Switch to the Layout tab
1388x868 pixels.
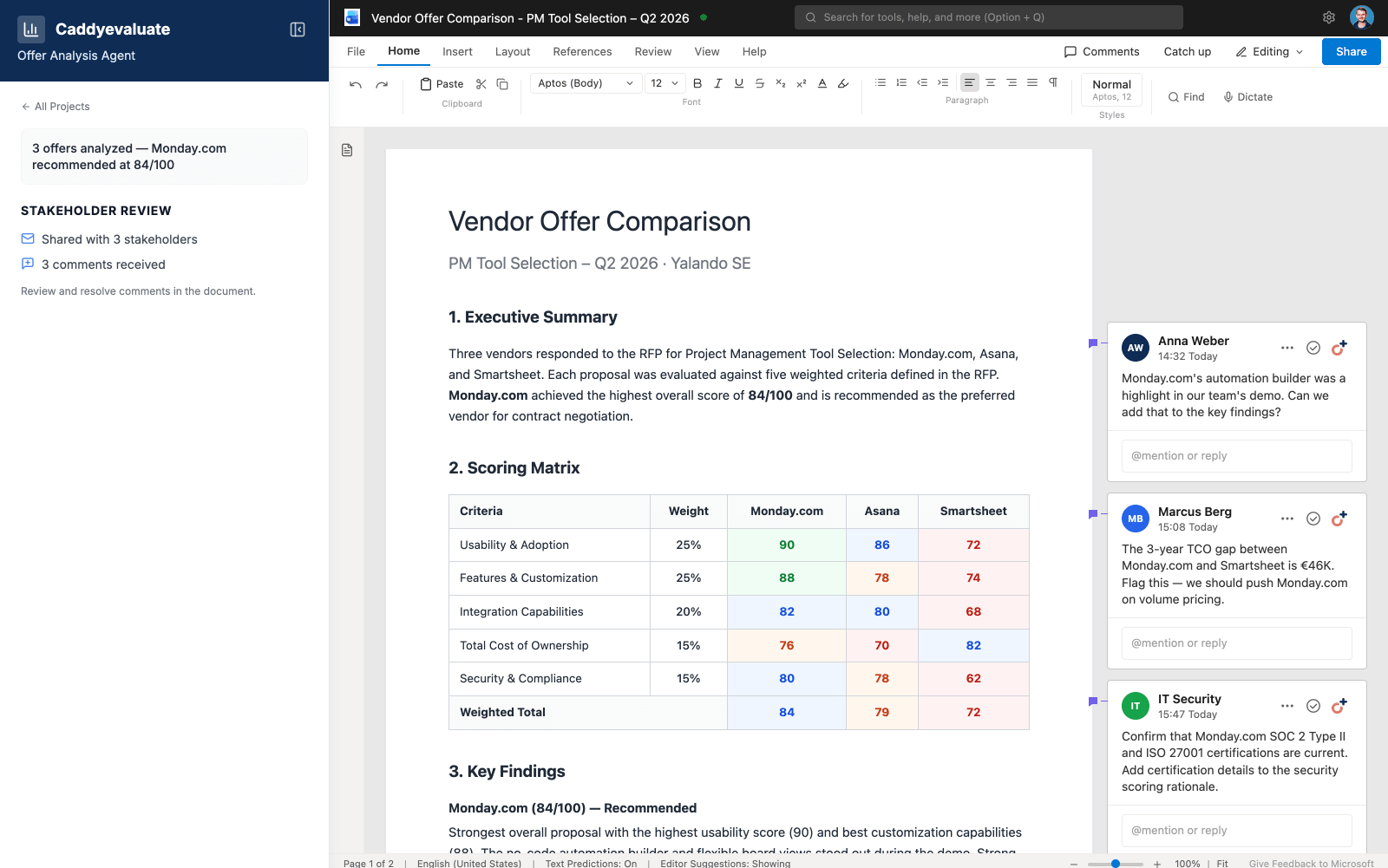[513, 52]
